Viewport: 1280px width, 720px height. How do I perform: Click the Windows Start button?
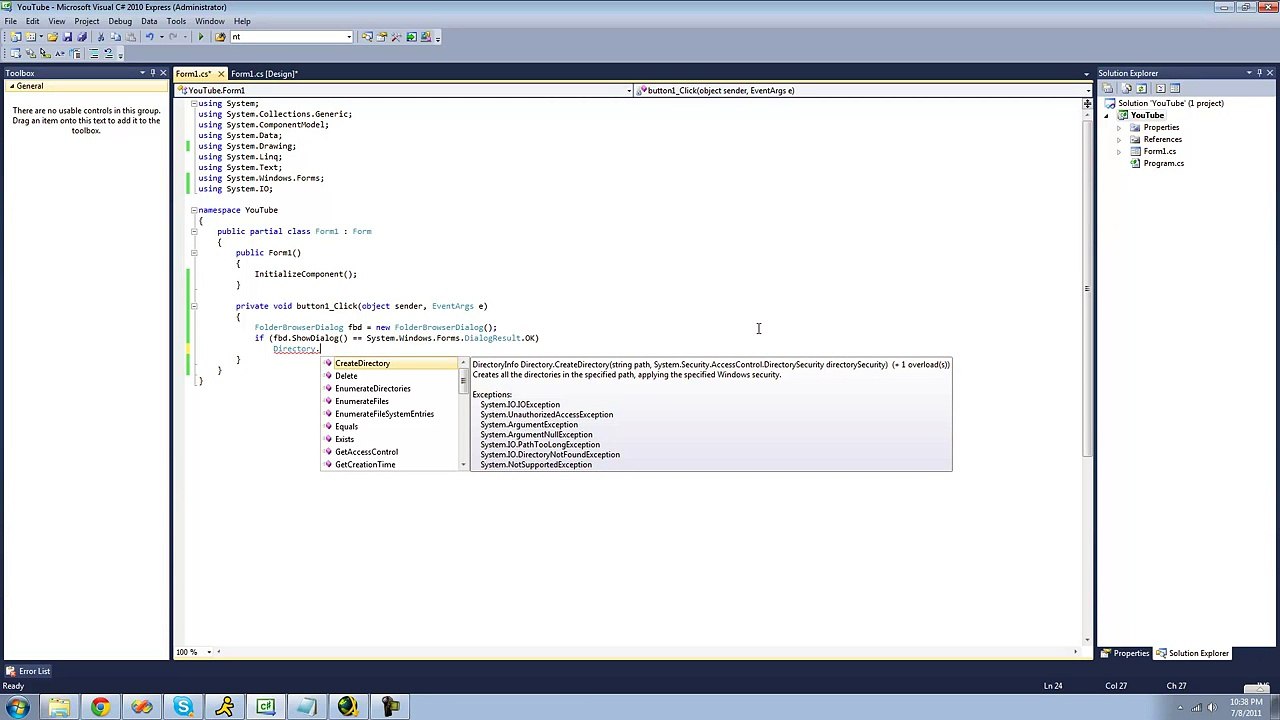[17, 707]
